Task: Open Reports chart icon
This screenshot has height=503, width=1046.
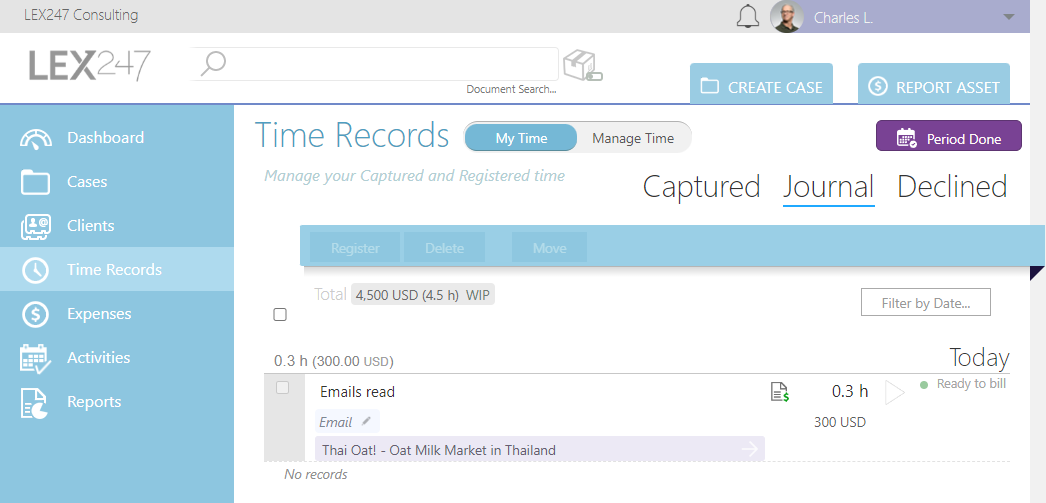Action: click(x=35, y=402)
